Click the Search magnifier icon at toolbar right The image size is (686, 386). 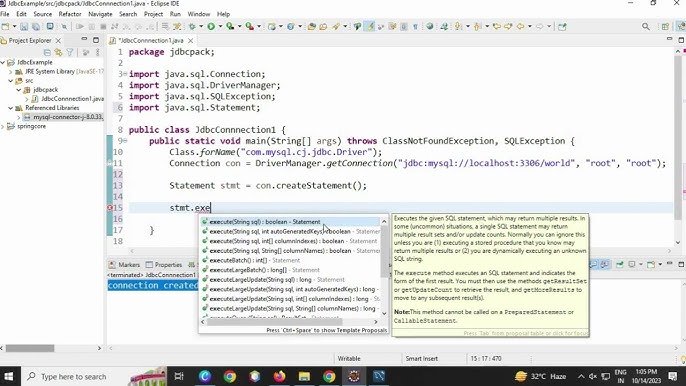(x=646, y=27)
